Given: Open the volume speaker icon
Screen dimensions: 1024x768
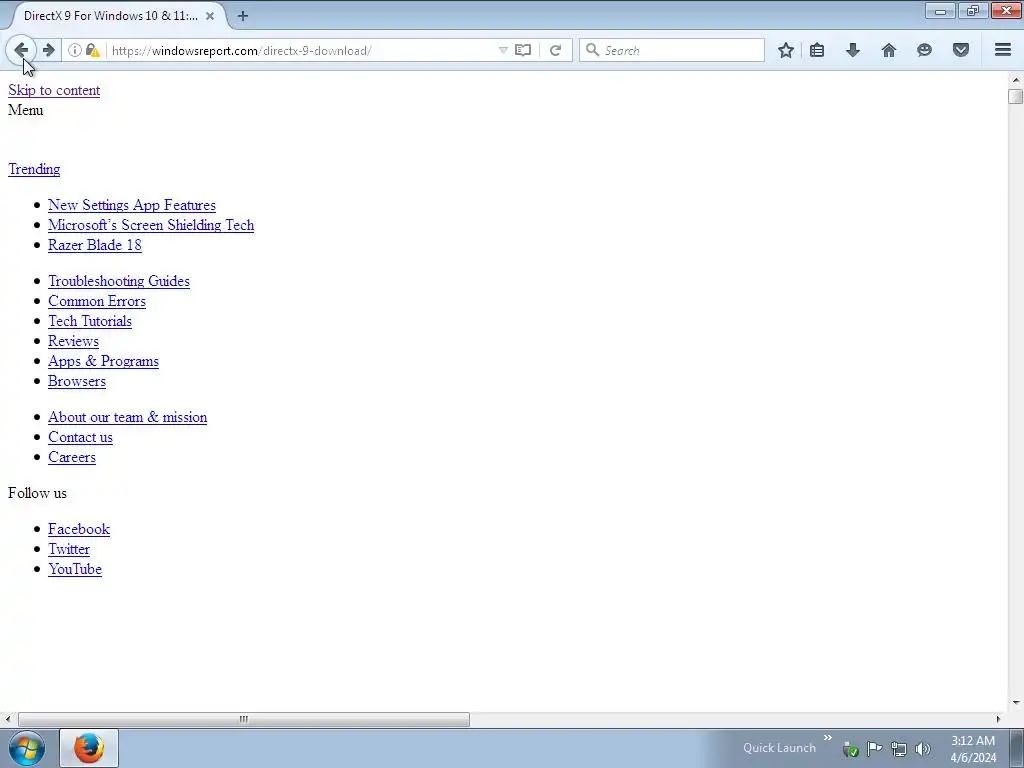Looking at the screenshot, I should click(x=923, y=749).
